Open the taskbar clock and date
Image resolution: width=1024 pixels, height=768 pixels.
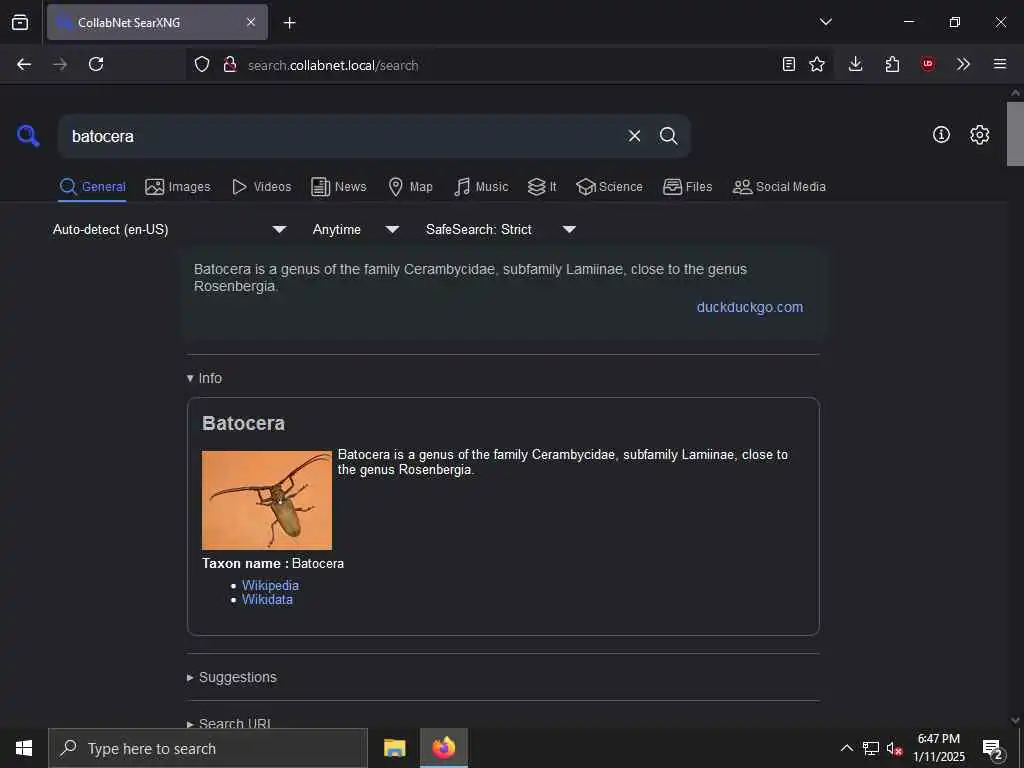click(x=938, y=748)
